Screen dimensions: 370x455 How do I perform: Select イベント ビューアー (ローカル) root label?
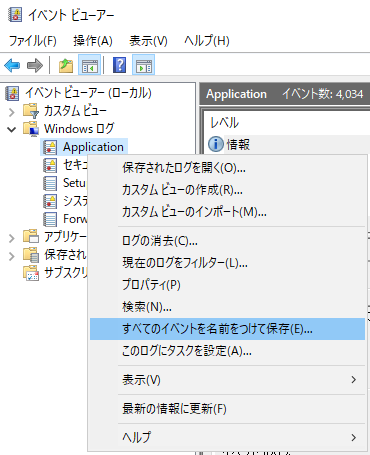(88, 93)
